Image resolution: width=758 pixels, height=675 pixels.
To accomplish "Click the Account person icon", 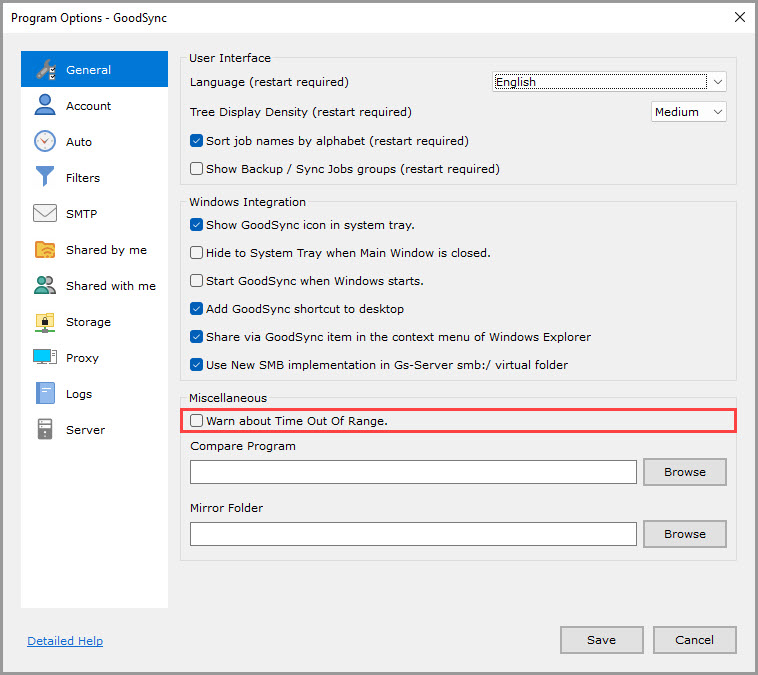I will point(45,105).
